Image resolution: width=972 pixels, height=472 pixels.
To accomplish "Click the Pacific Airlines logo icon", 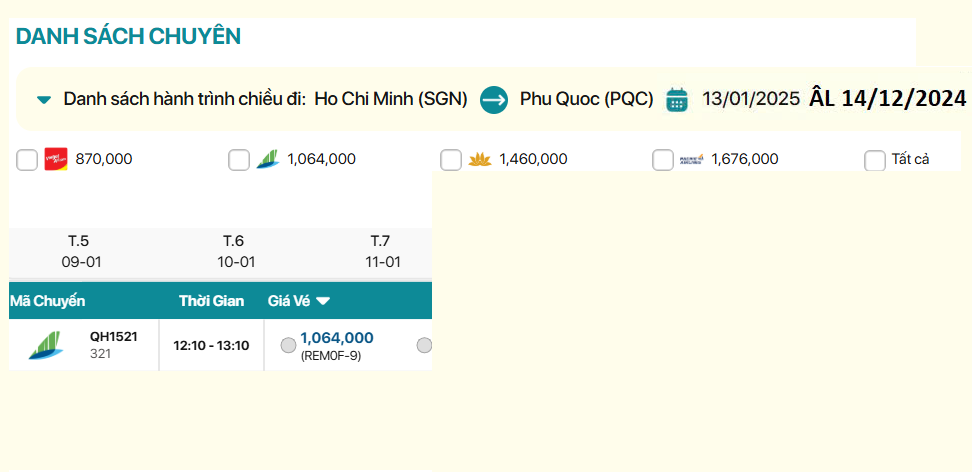I will 691,159.
